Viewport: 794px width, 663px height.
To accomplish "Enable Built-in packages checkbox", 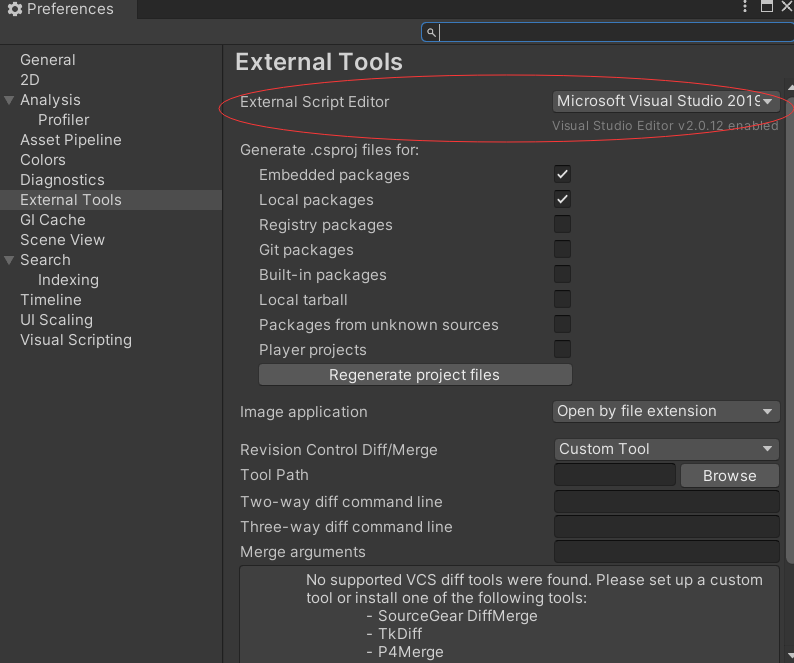I will tap(562, 274).
